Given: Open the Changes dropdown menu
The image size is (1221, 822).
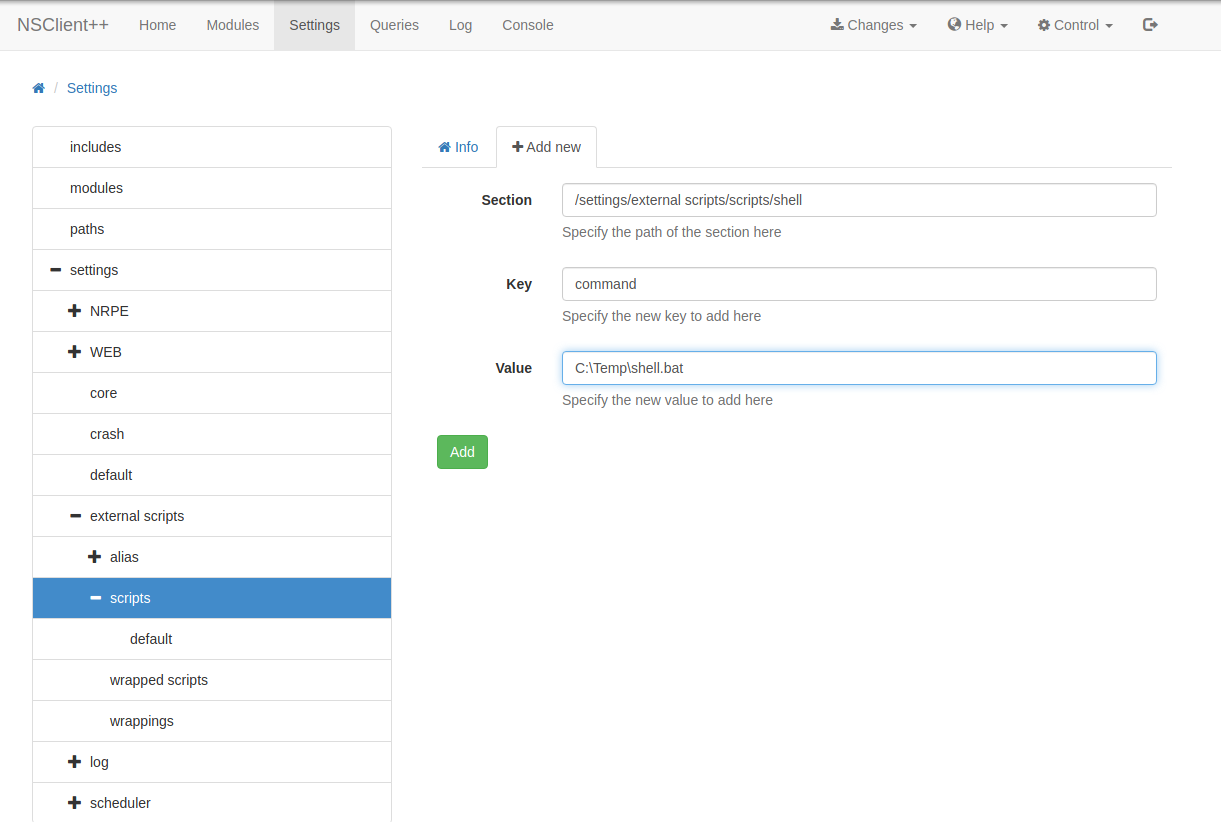Looking at the screenshot, I should (873, 25).
